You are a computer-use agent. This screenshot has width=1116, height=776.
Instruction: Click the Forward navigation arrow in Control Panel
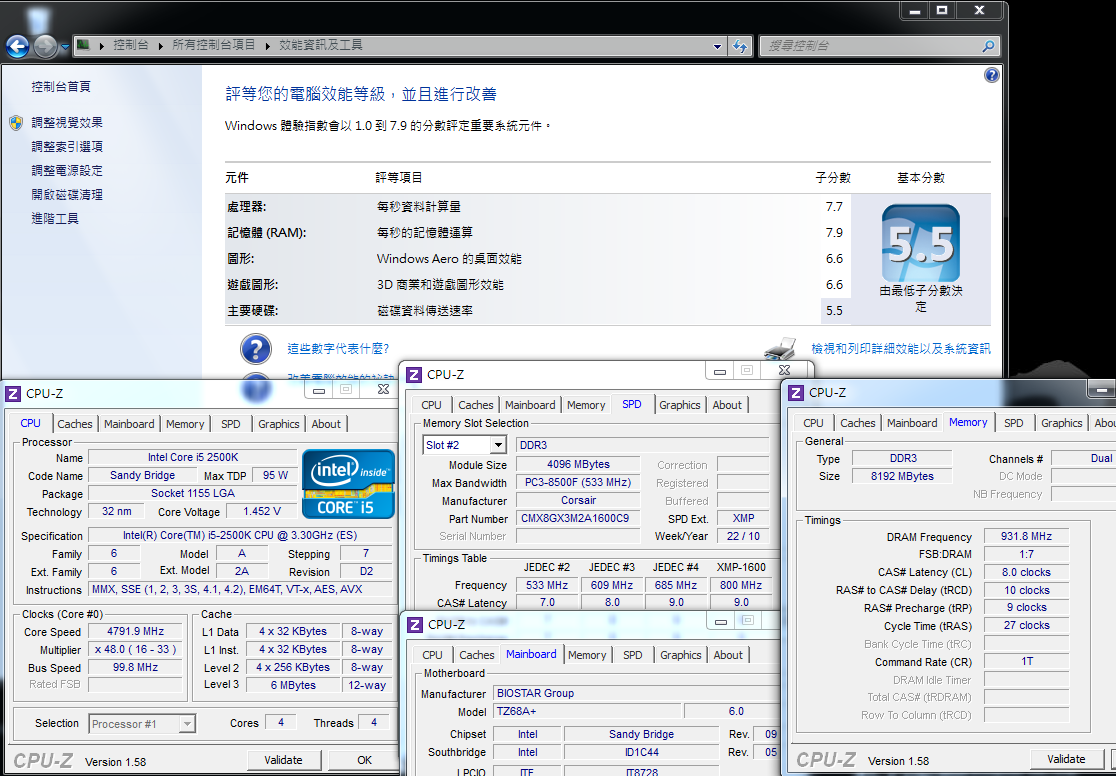tap(46, 47)
